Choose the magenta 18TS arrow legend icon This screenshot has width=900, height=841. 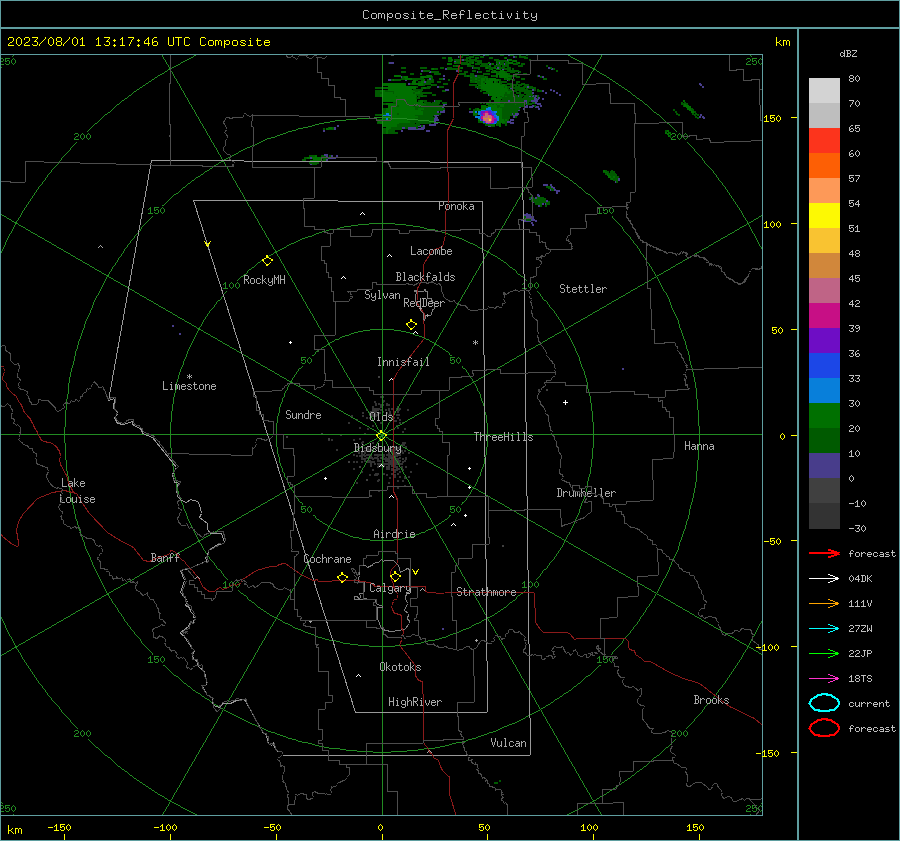(x=824, y=679)
